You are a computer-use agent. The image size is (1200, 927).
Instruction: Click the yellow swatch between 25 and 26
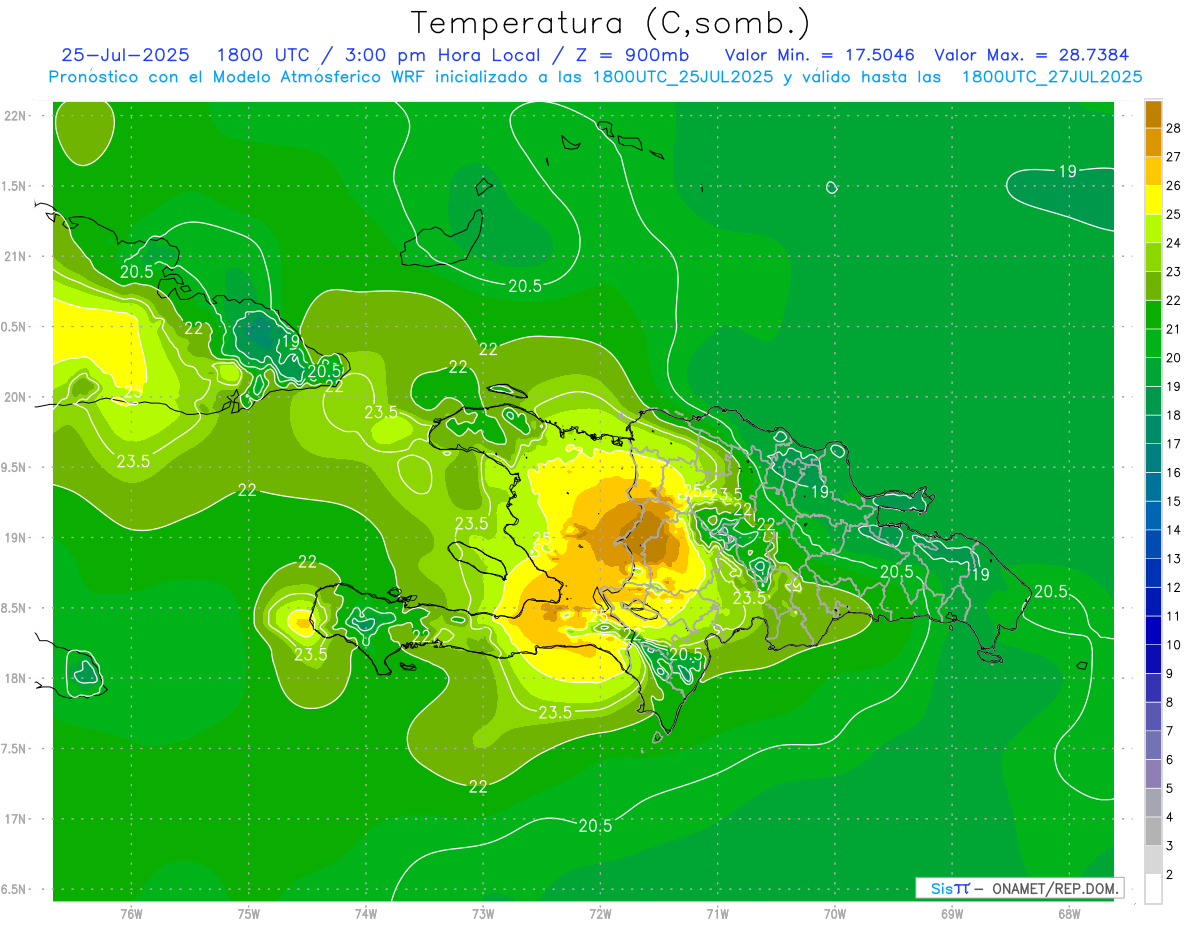[x=1153, y=200]
